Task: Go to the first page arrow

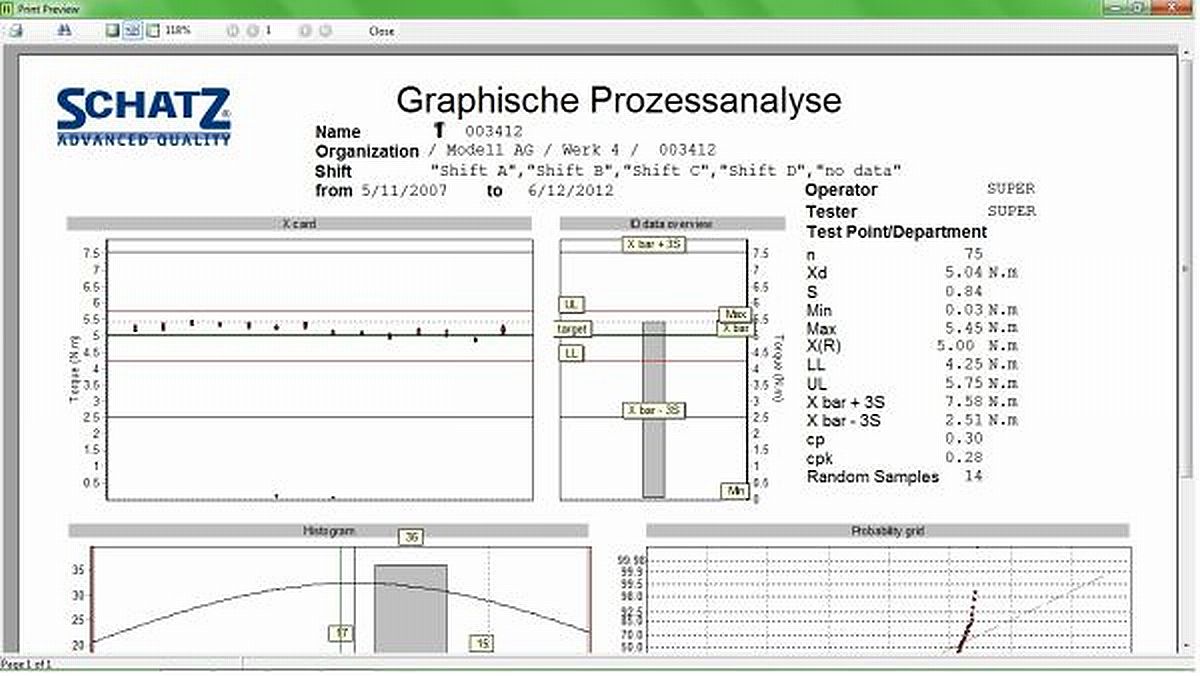Action: click(232, 31)
